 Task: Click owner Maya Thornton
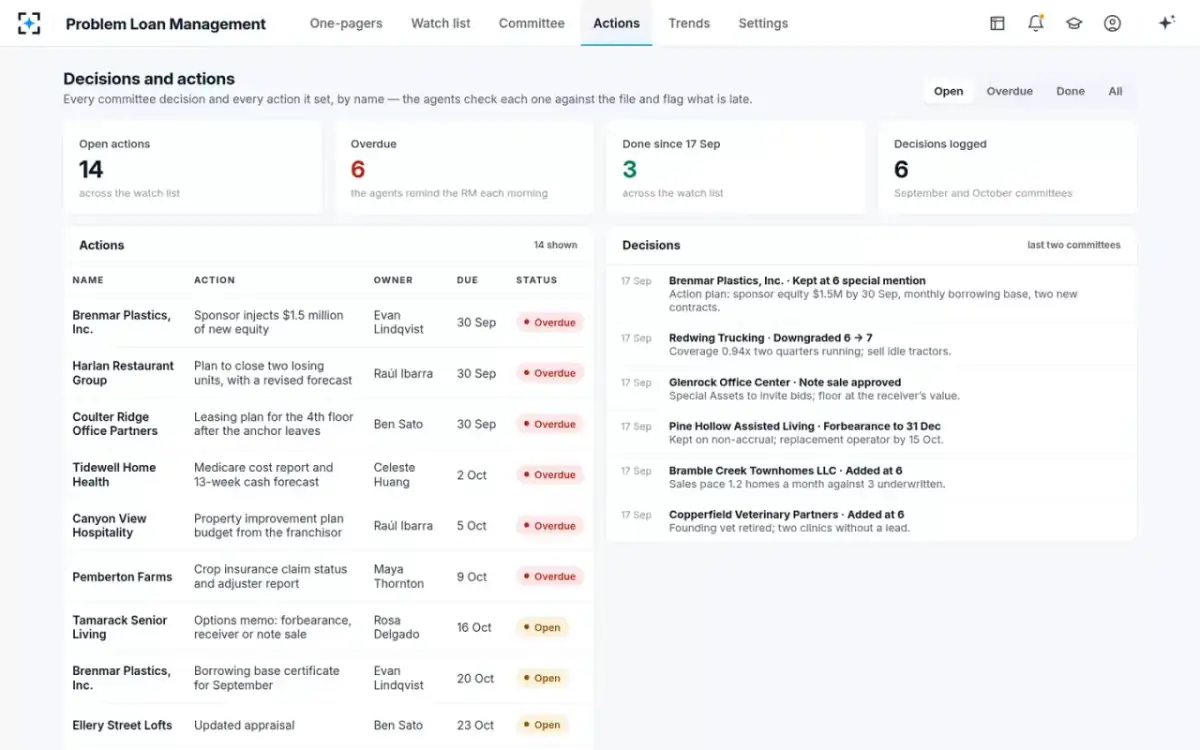click(399, 576)
